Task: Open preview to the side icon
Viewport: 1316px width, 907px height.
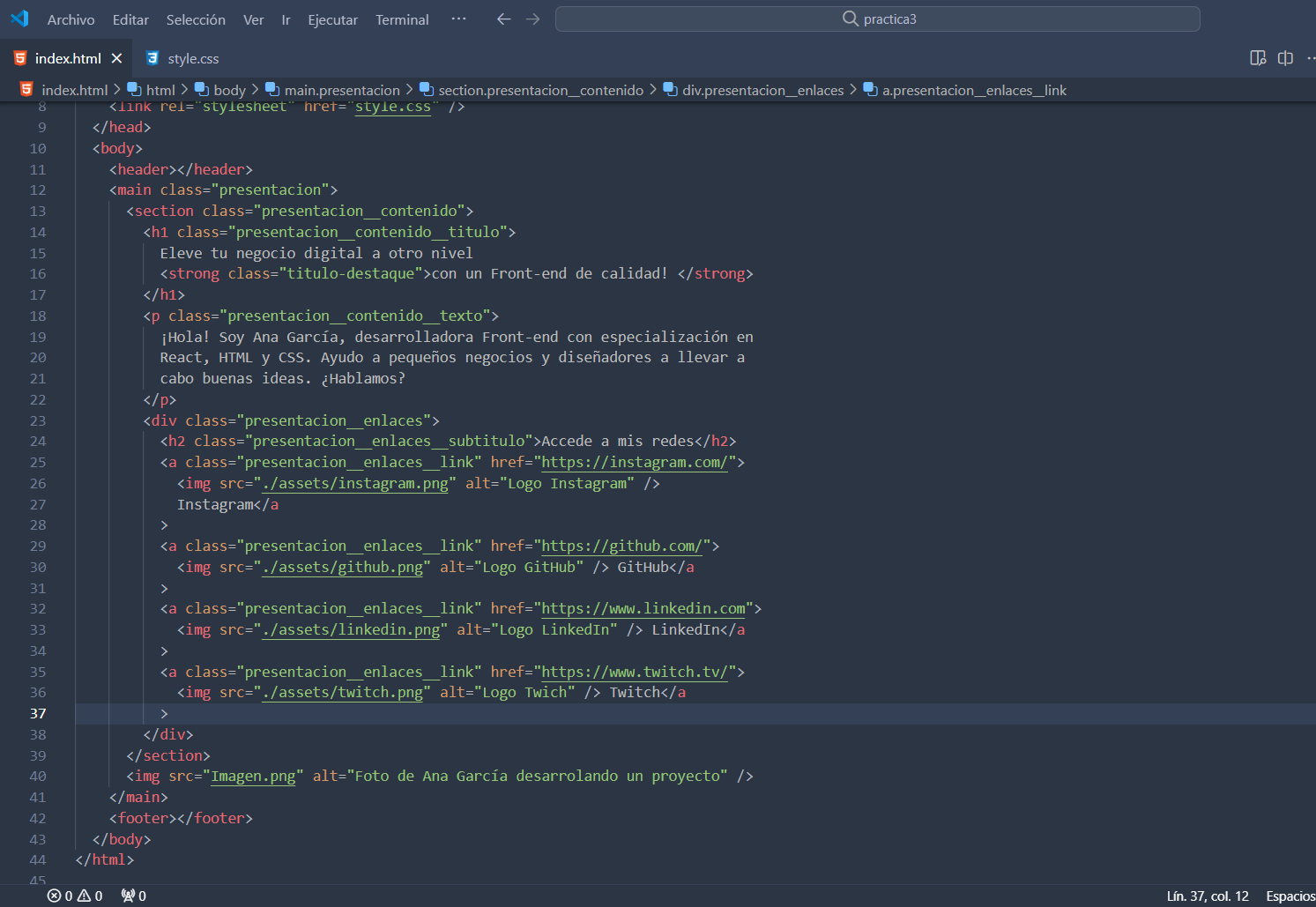Action: pyautogui.click(x=1258, y=58)
